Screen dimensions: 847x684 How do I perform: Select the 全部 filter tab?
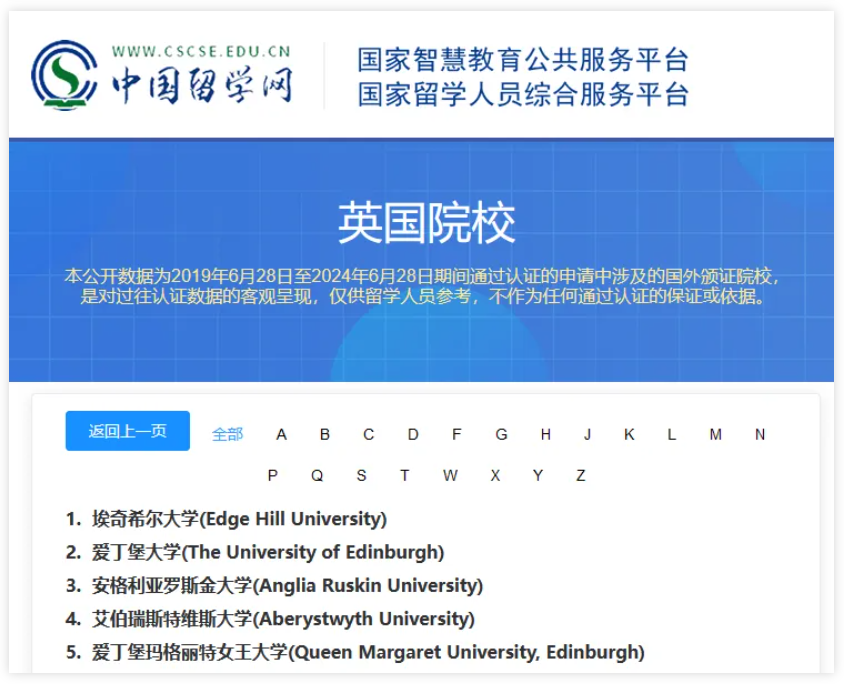coord(227,434)
